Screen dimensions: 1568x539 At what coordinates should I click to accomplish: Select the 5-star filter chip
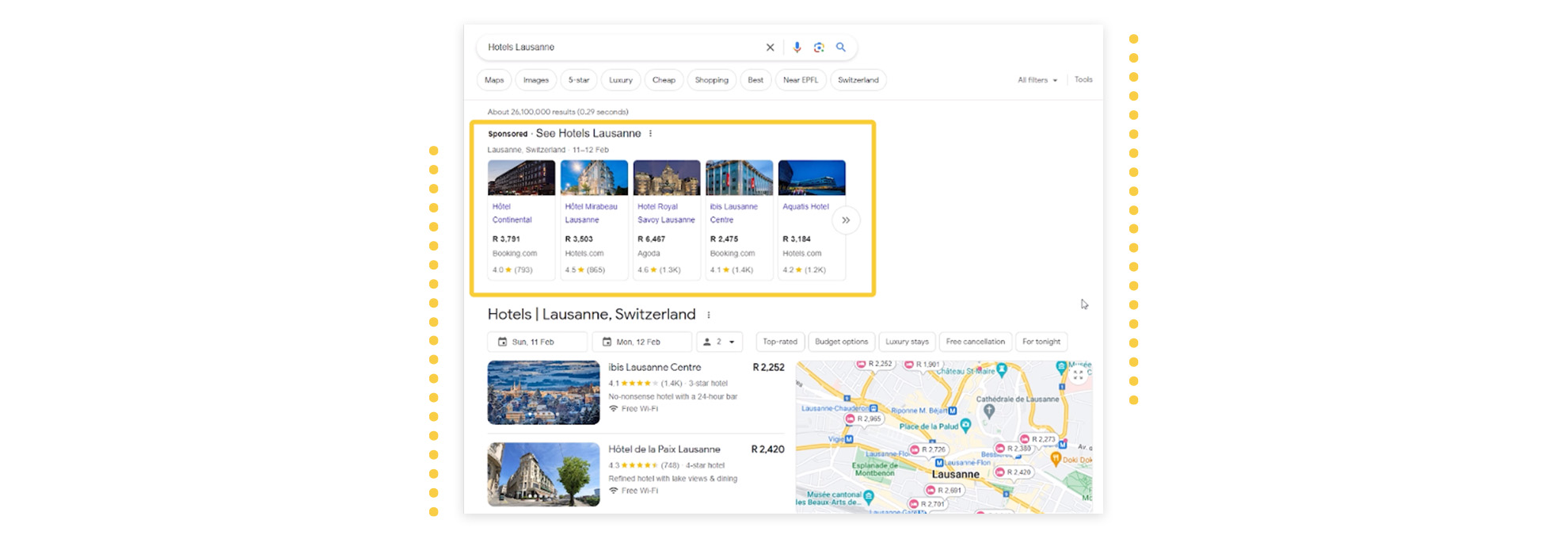[579, 80]
